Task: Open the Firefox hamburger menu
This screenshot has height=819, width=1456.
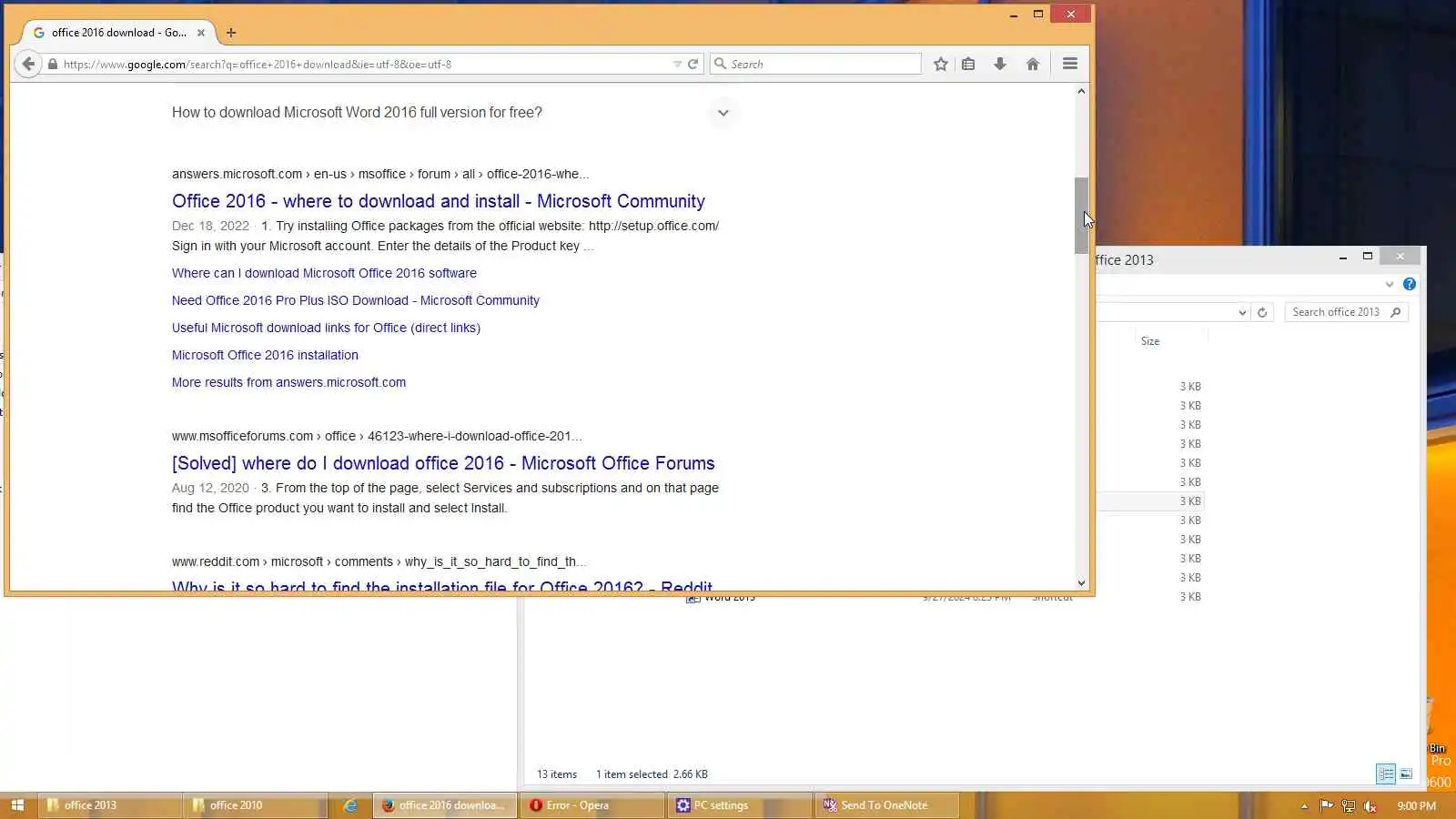Action: (1070, 64)
